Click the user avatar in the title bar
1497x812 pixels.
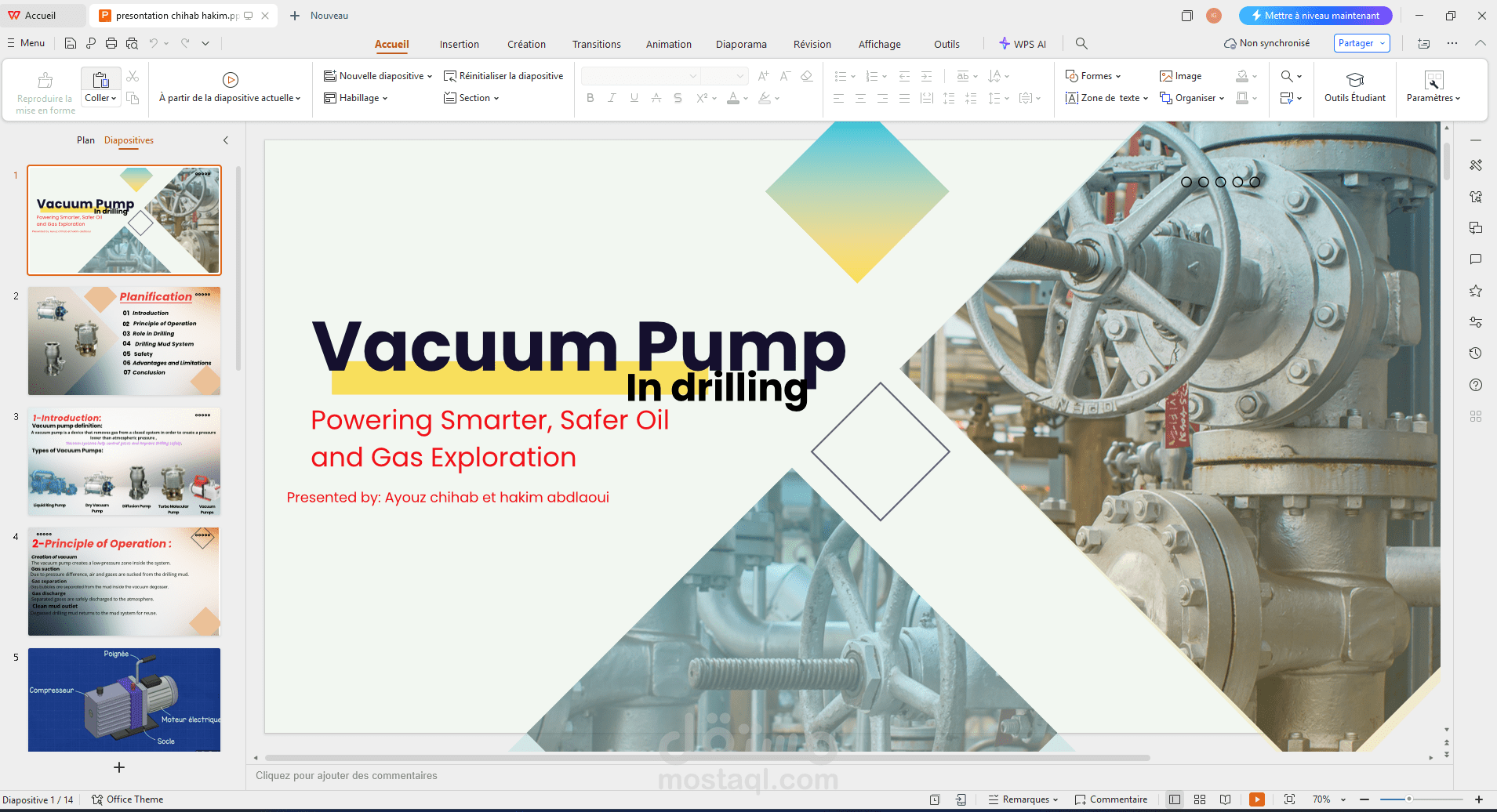pos(1214,16)
